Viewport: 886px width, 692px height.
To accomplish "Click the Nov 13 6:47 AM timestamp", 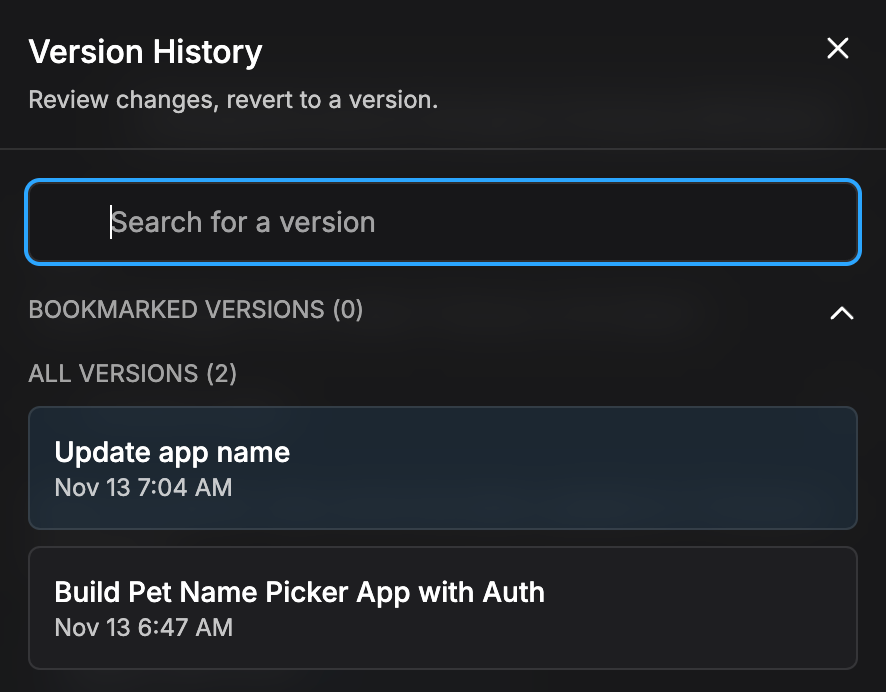I will (x=144, y=628).
